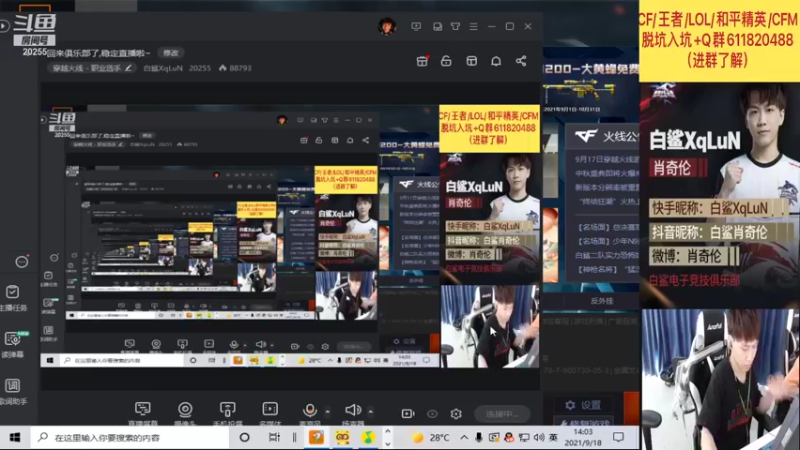
Task: Switch the 英 input method indicator
Action: [553, 438]
